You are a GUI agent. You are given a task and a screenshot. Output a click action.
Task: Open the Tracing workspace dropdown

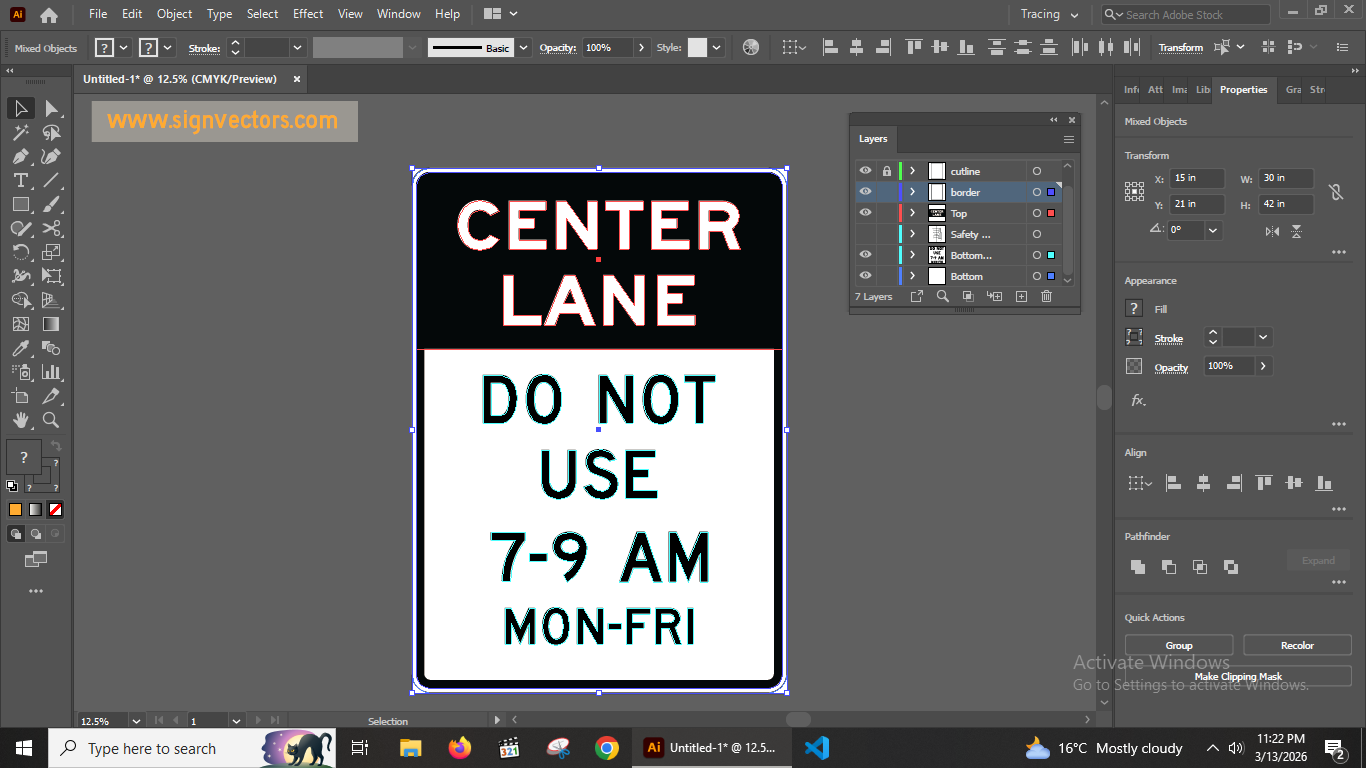click(x=1049, y=15)
